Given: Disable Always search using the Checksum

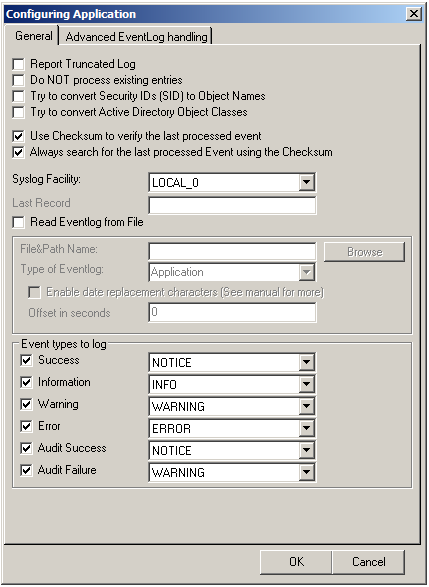Looking at the screenshot, I should coord(18,152).
